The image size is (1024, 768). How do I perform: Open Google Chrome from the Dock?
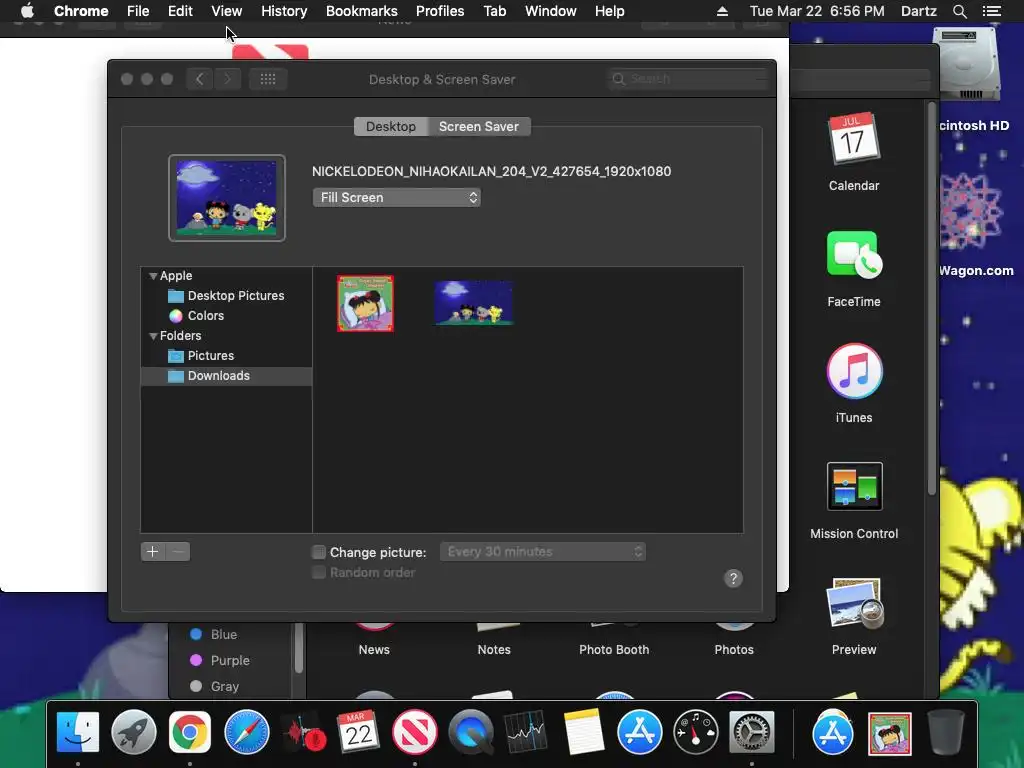[189, 732]
